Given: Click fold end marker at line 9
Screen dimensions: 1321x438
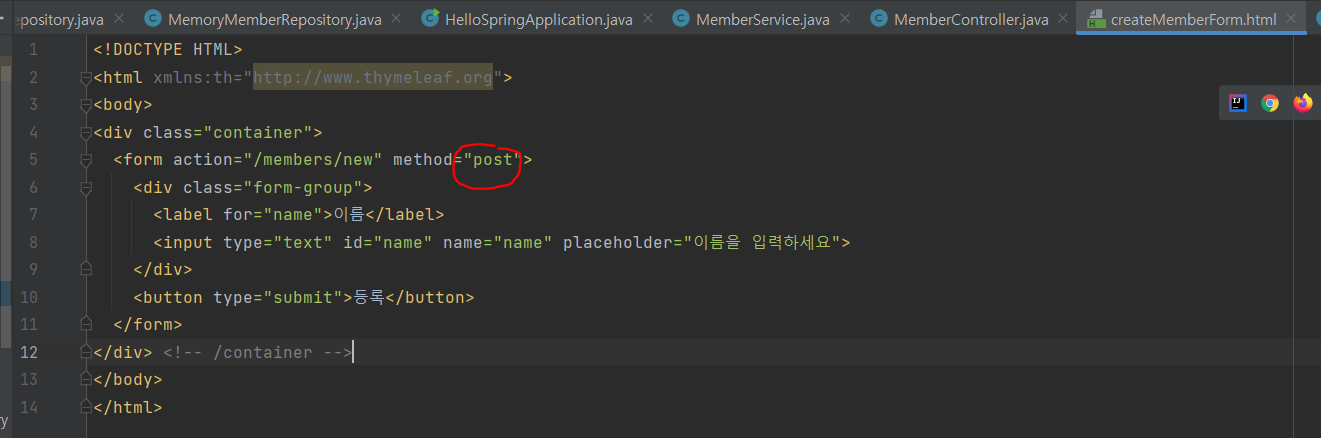Looking at the screenshot, I should tap(86, 269).
